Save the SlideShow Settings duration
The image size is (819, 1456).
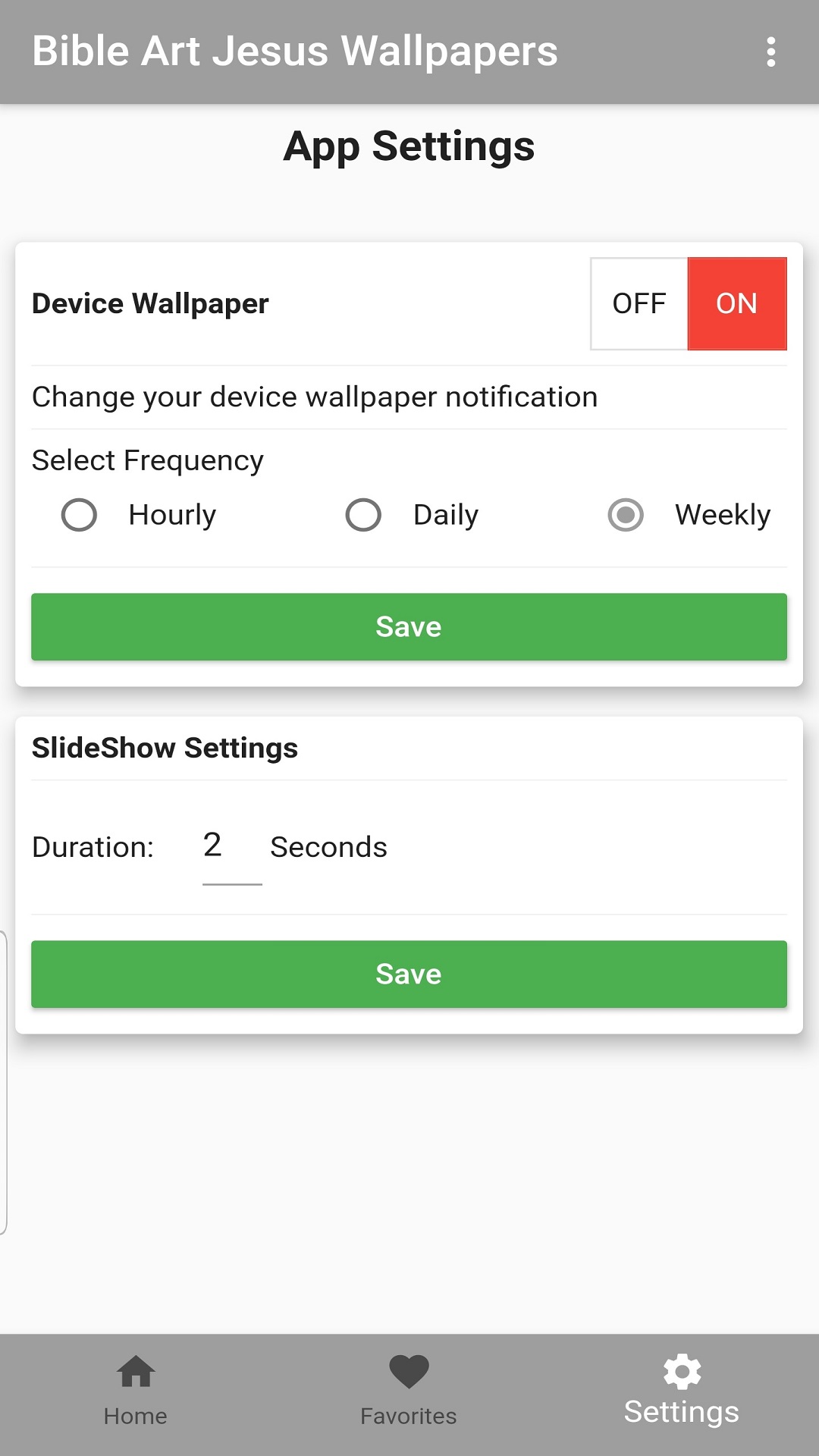tap(409, 974)
